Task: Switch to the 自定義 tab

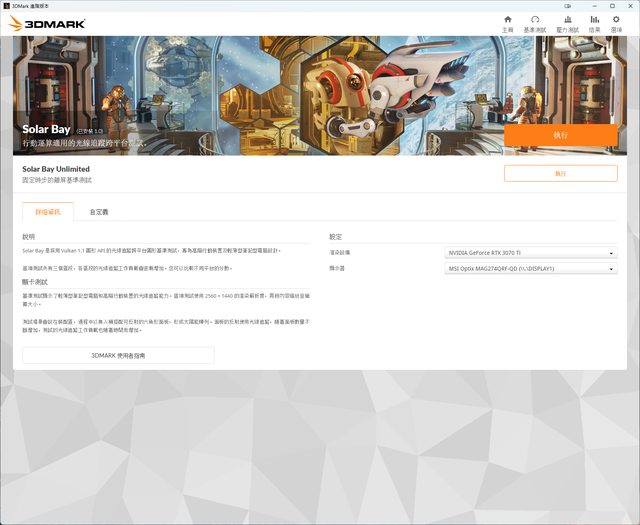Action: click(99, 212)
